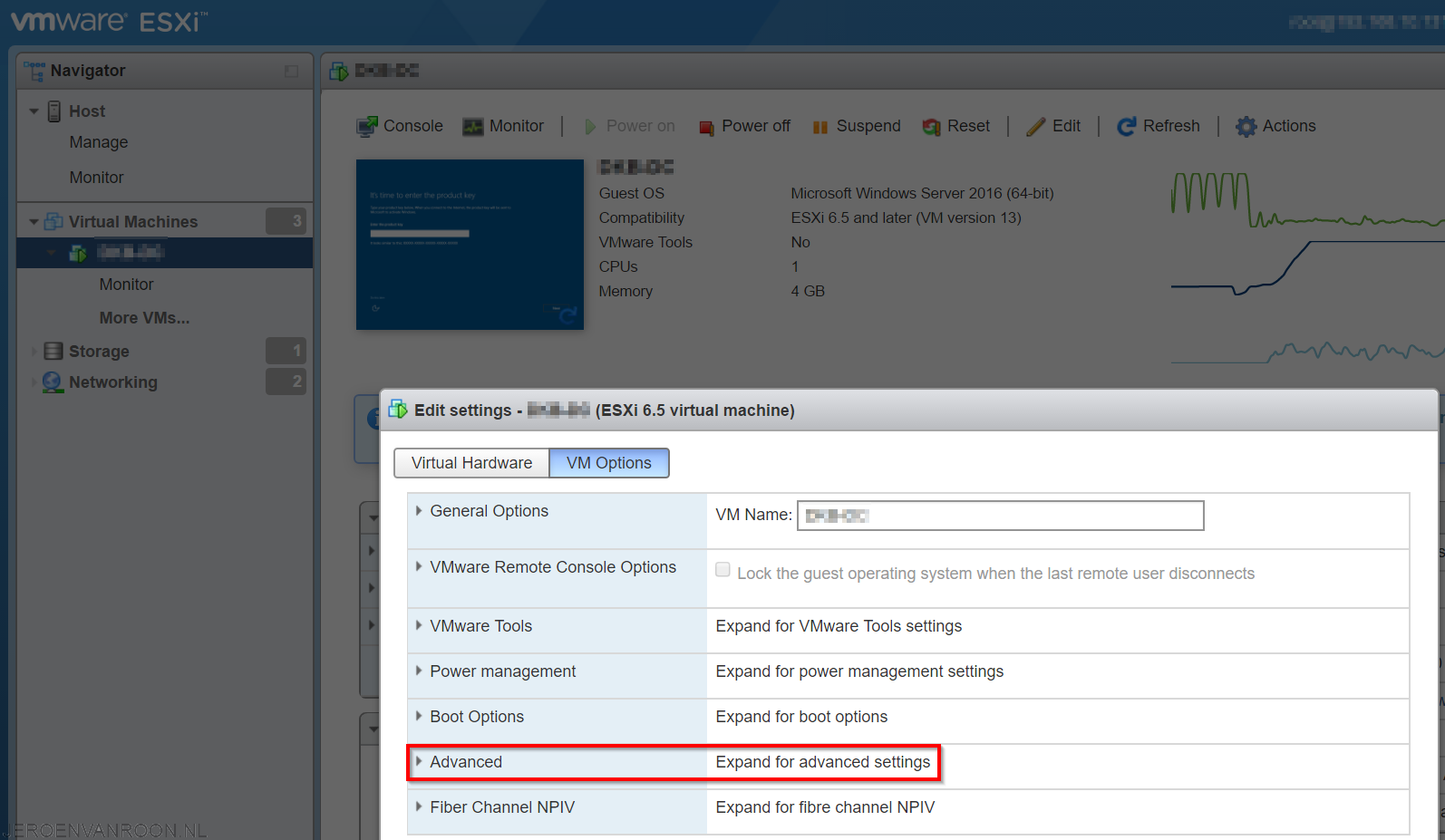Reset the virtual machine
Image resolution: width=1445 pixels, height=840 pixels.
coord(956,126)
